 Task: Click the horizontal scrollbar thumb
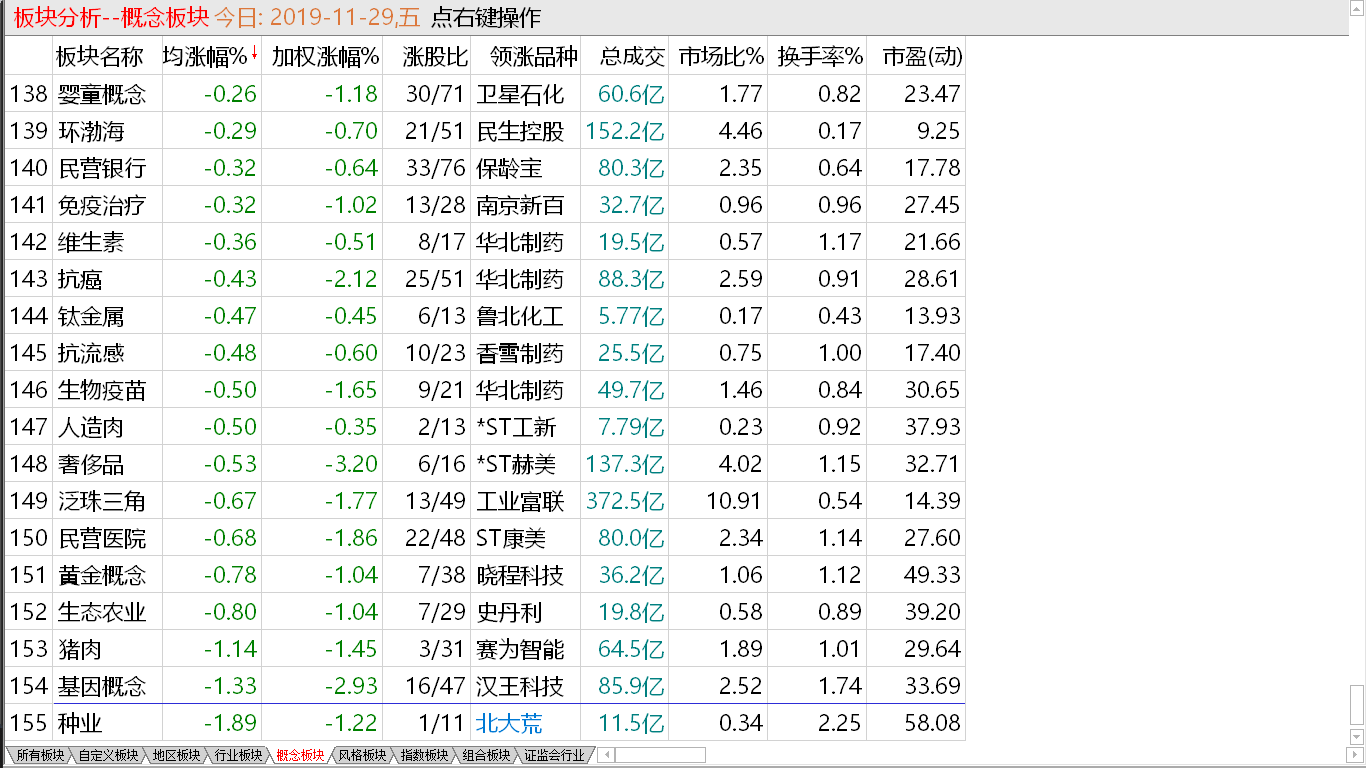660,756
